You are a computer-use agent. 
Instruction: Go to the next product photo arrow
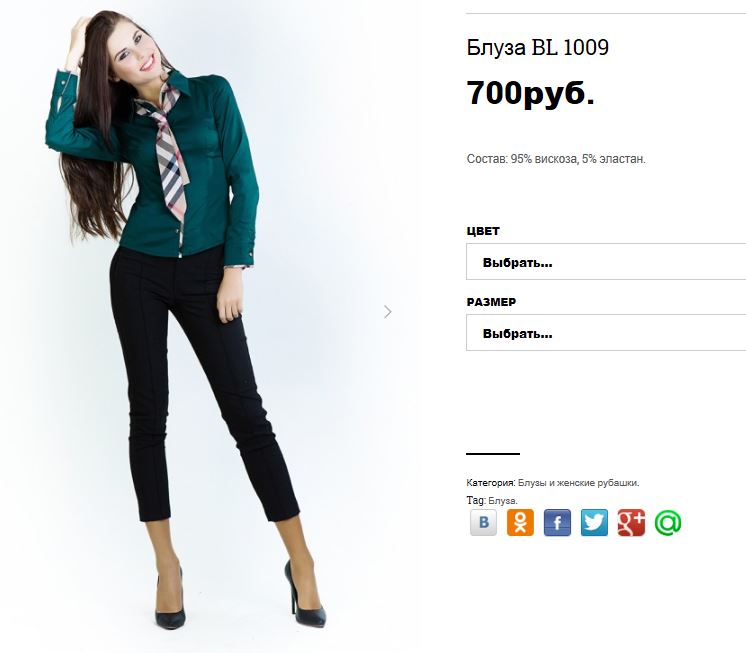[x=388, y=312]
